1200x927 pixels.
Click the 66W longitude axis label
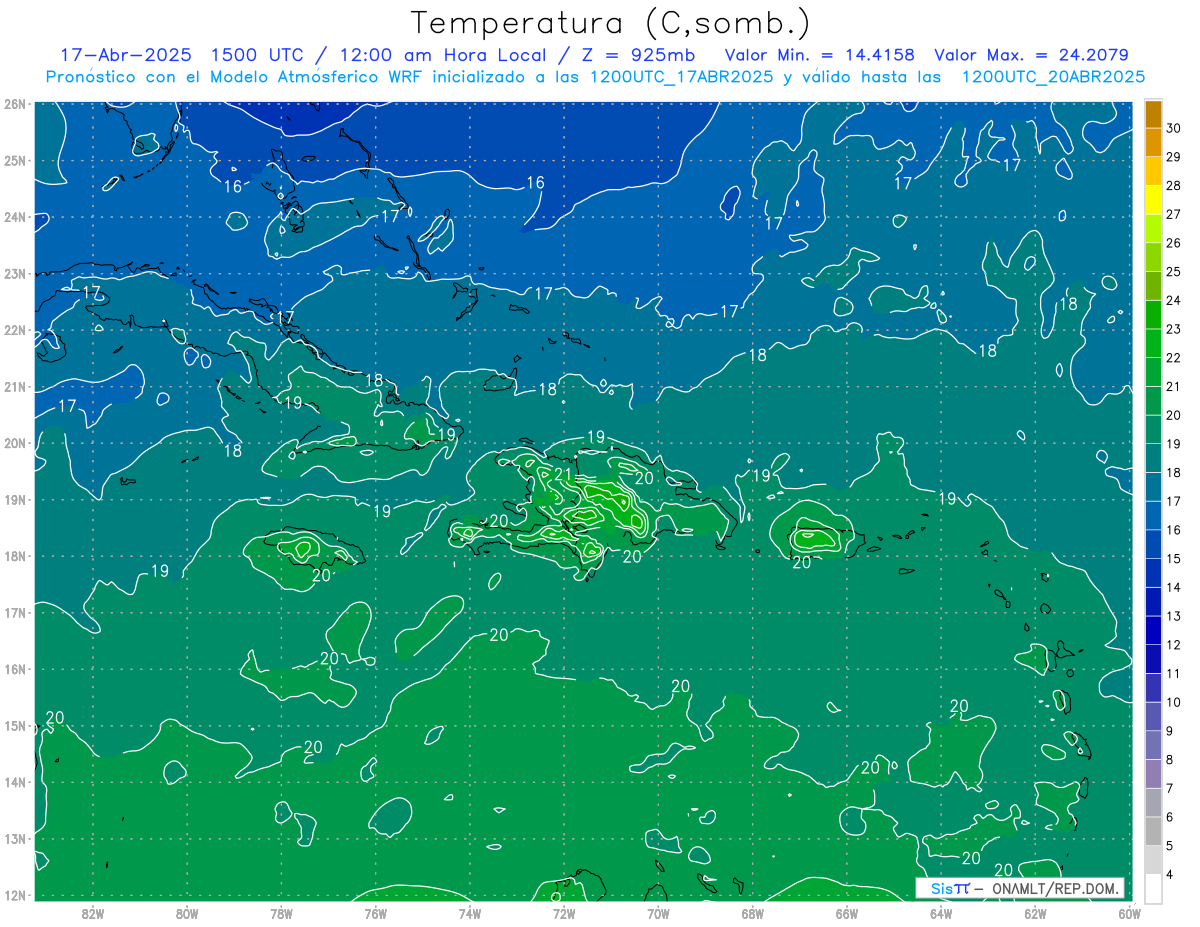click(x=846, y=913)
